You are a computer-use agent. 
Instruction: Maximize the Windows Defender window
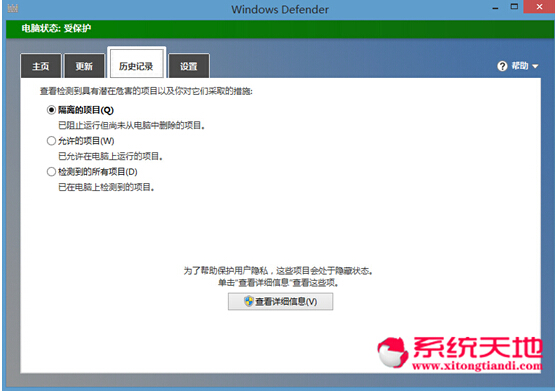[x=514, y=7]
